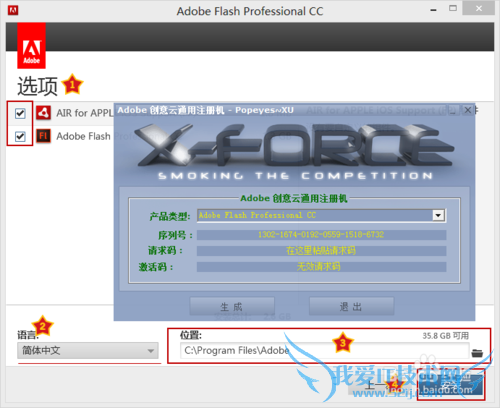Image resolution: width=500 pixels, height=408 pixels.
Task: Minimize the Adobe Flash Professional CC window
Action: point(433,10)
